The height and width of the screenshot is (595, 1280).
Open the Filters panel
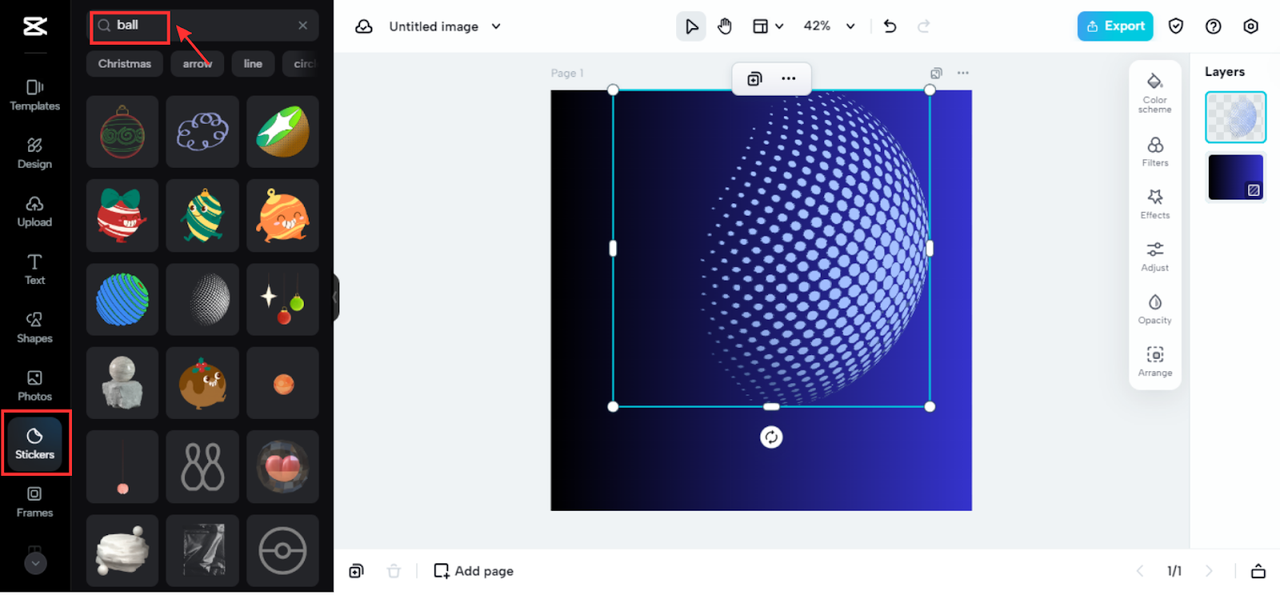click(1155, 151)
